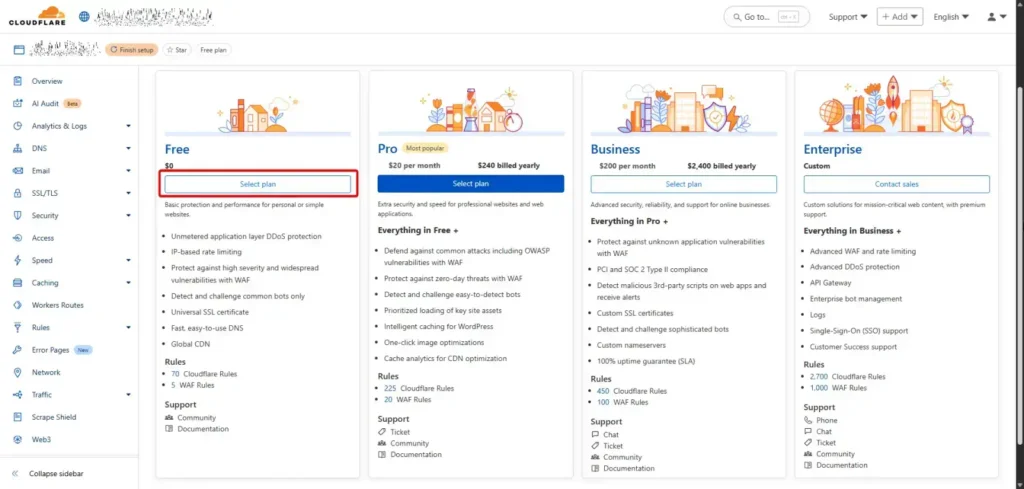
Task: Click the user profile icon in header
Action: pos(992,17)
